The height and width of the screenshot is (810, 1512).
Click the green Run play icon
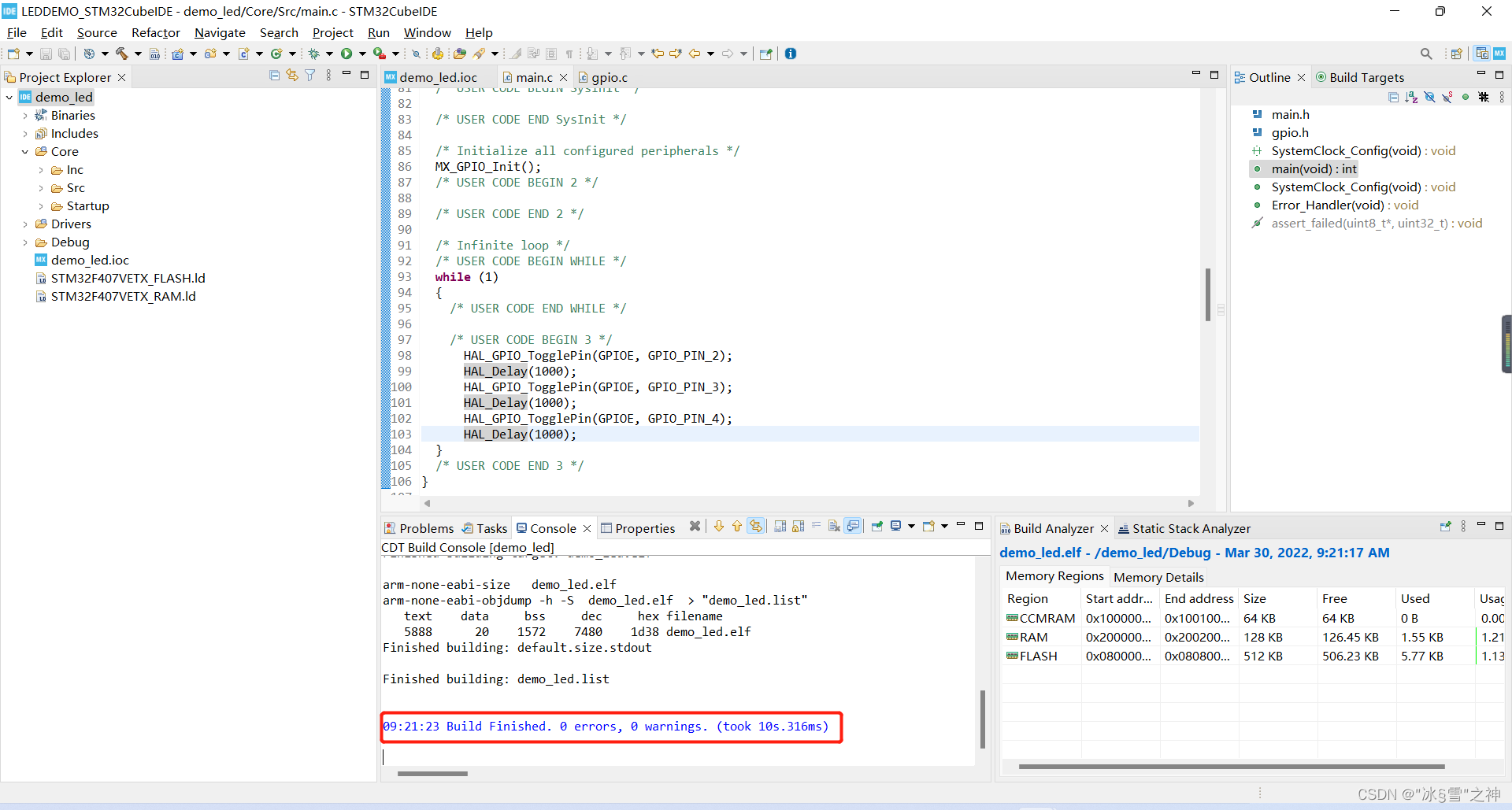point(346,54)
